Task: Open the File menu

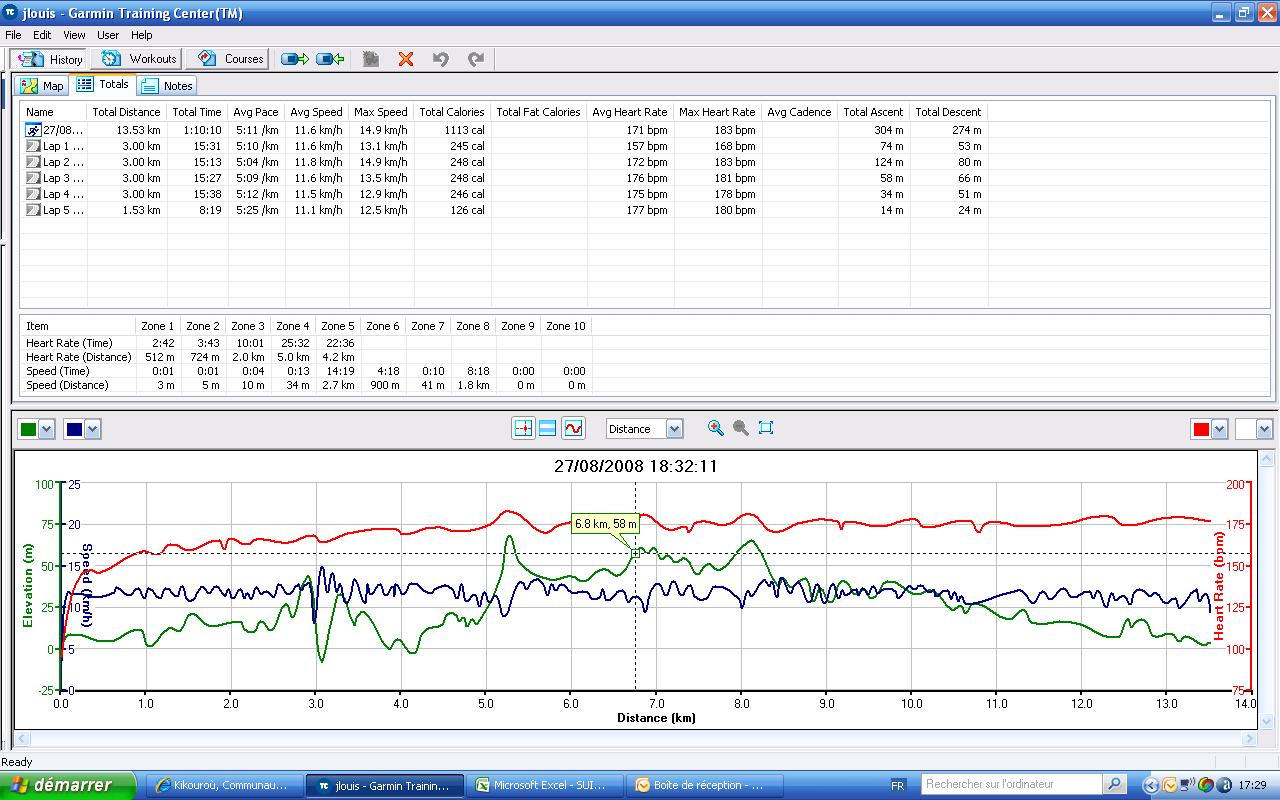Action: coord(13,35)
